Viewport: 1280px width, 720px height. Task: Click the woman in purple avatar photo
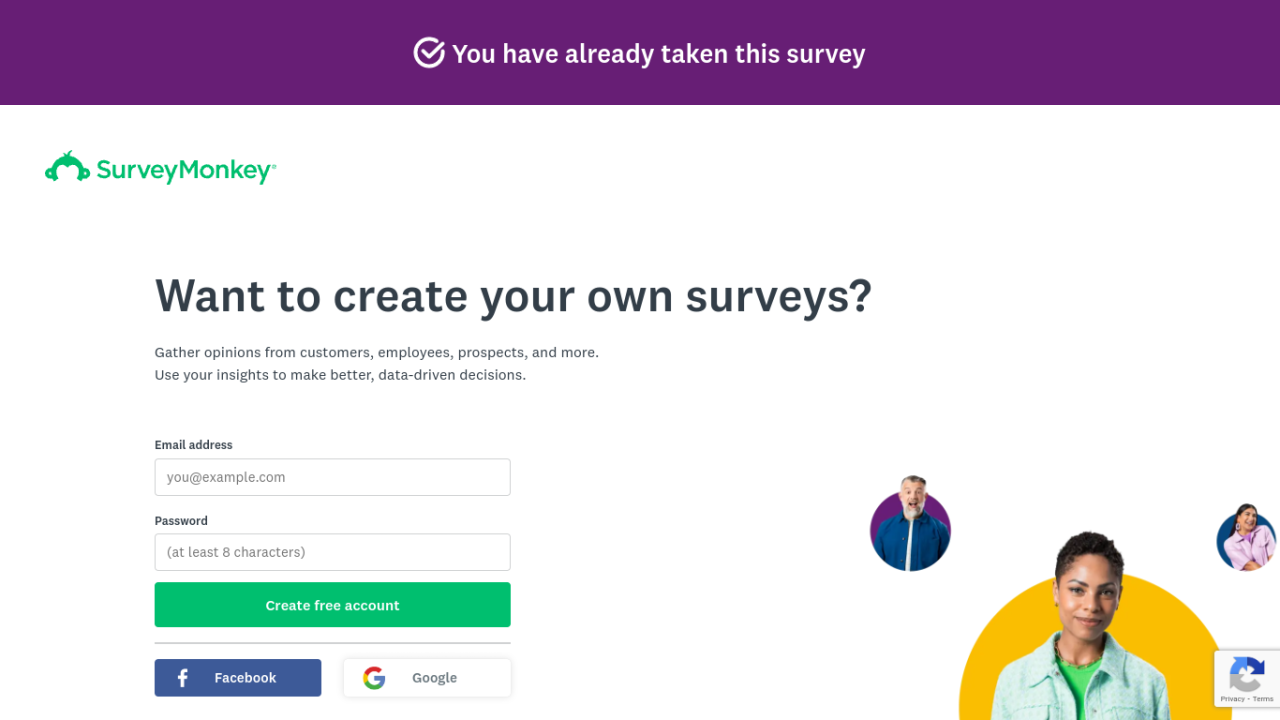(x=1245, y=538)
